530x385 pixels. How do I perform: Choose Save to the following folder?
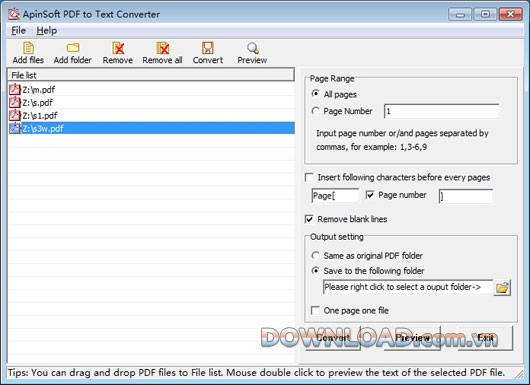tap(315, 270)
